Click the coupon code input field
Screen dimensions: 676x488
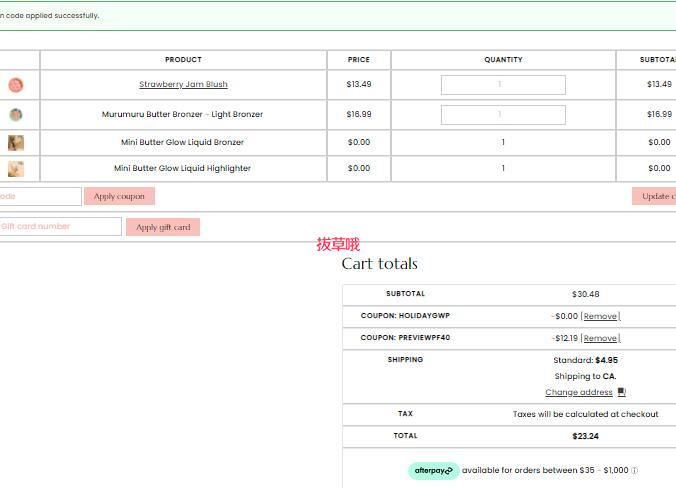click(x=41, y=196)
